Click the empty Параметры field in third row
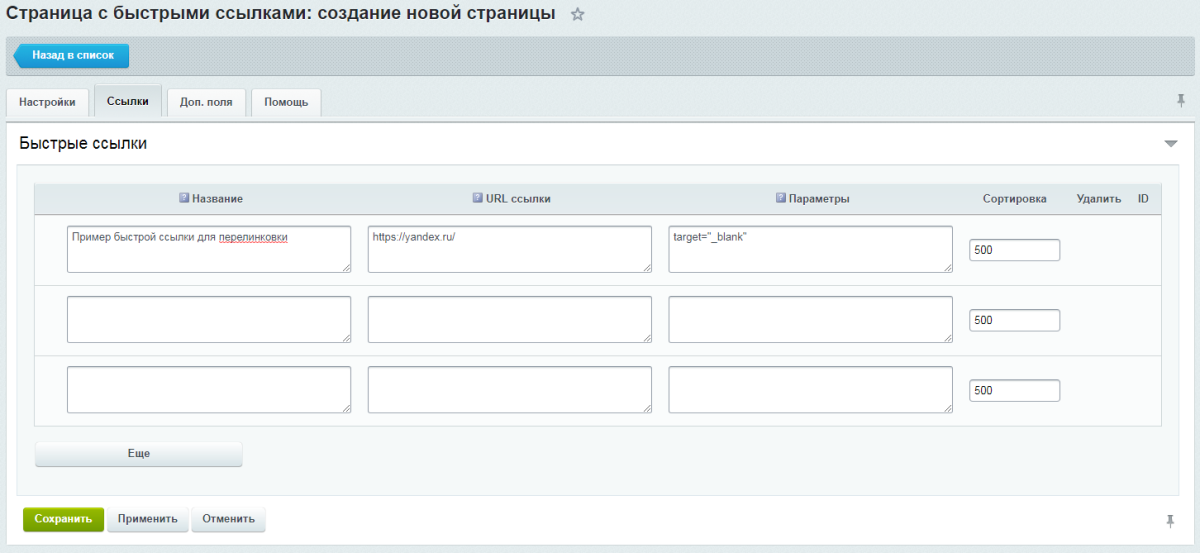The height and width of the screenshot is (553, 1200). coord(811,389)
